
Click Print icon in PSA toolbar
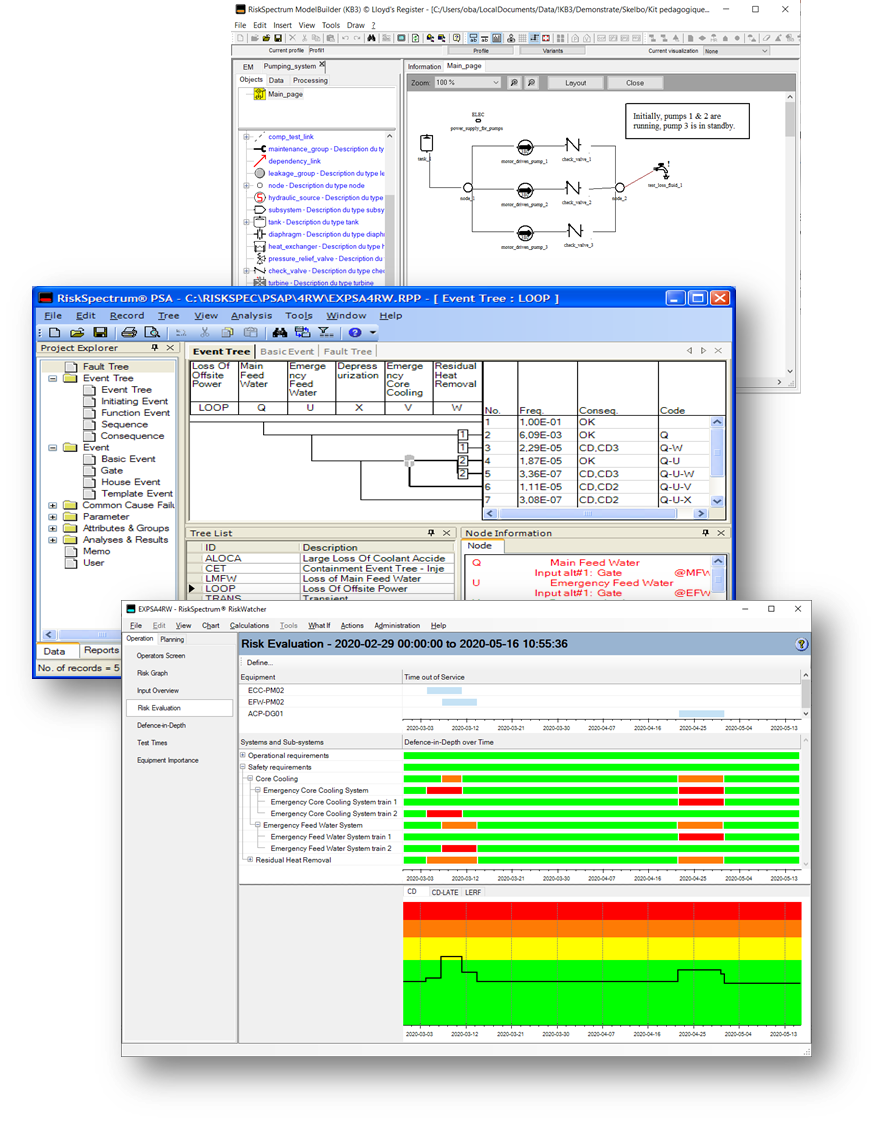[x=129, y=333]
